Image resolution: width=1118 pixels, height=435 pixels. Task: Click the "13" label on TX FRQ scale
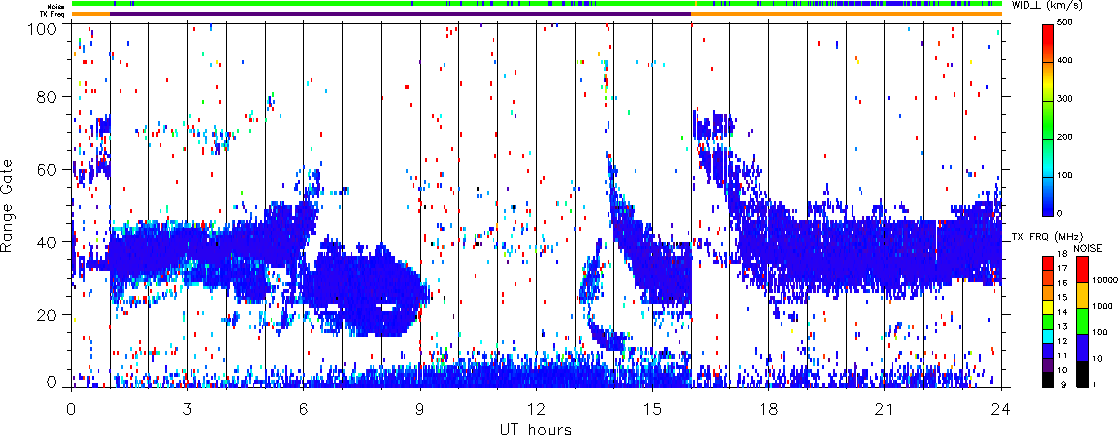coord(1062,325)
